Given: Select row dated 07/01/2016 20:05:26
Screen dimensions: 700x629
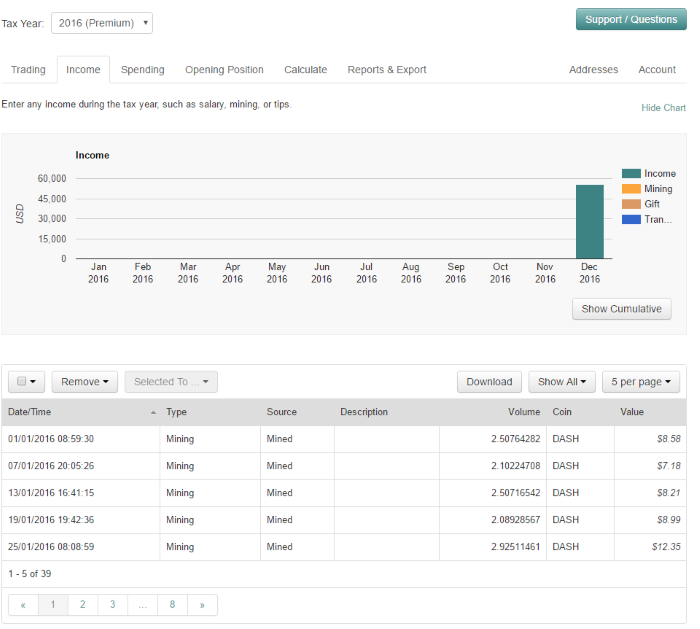Looking at the screenshot, I should pyautogui.click(x=344, y=466).
